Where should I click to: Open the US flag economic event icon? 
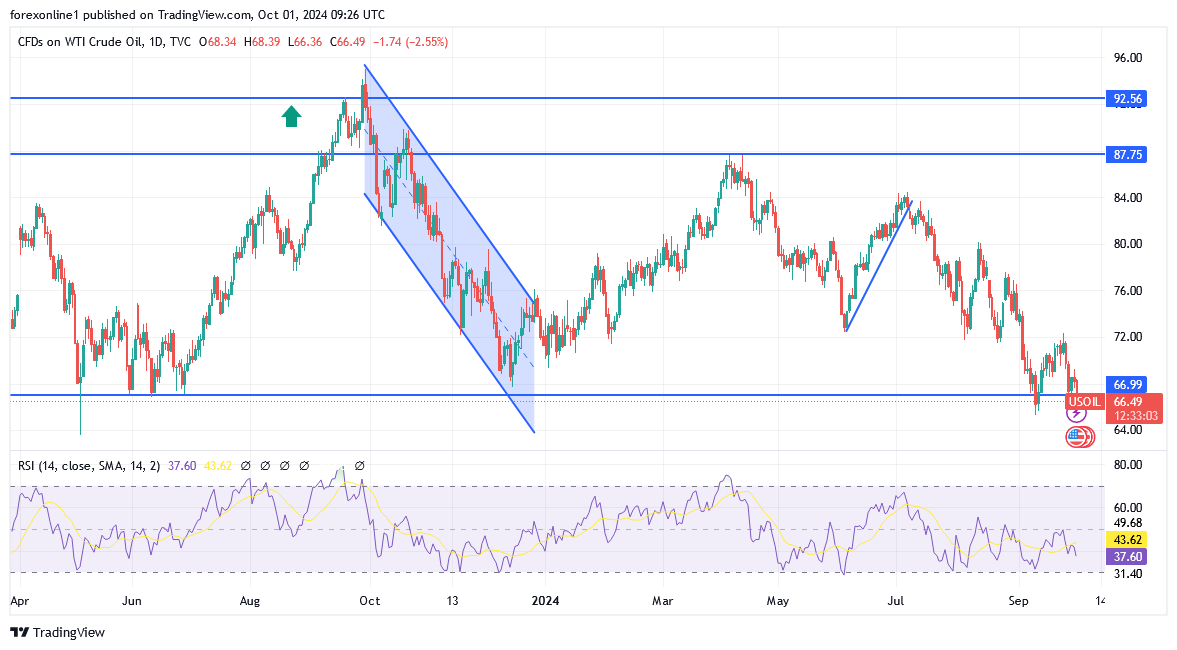click(x=1078, y=436)
